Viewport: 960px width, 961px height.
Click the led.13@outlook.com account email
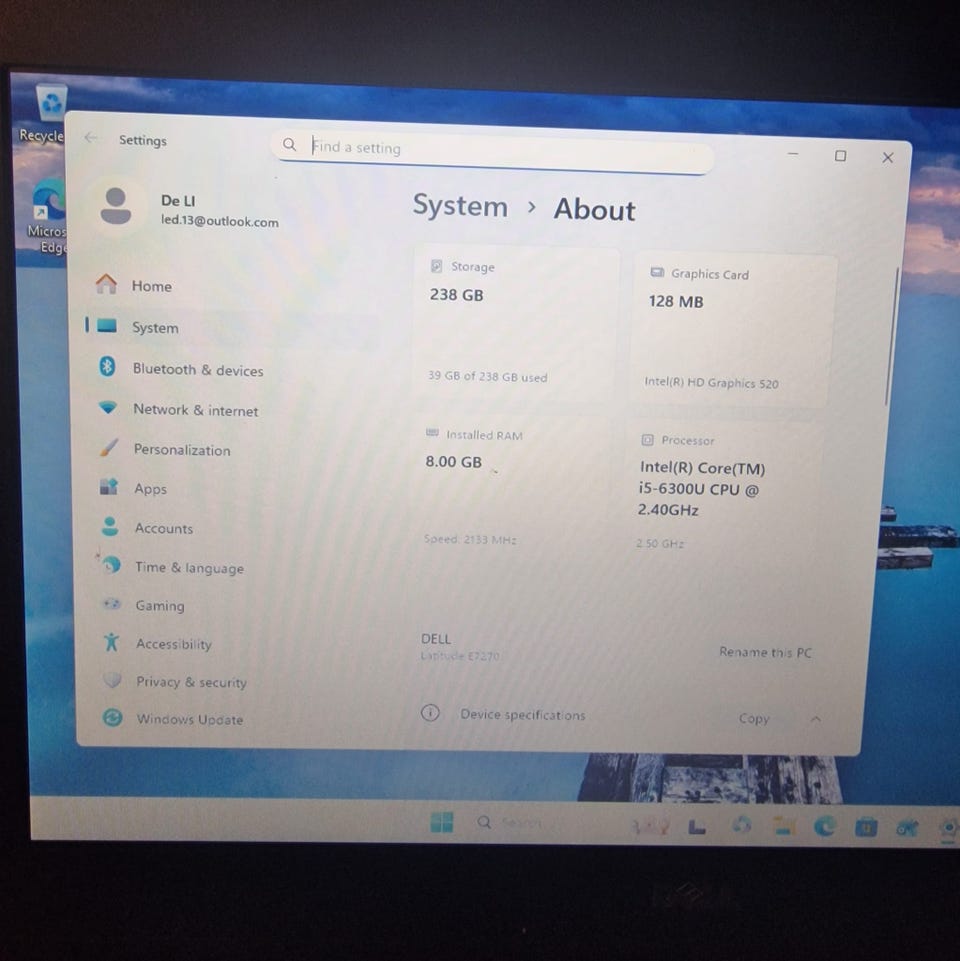coord(219,221)
